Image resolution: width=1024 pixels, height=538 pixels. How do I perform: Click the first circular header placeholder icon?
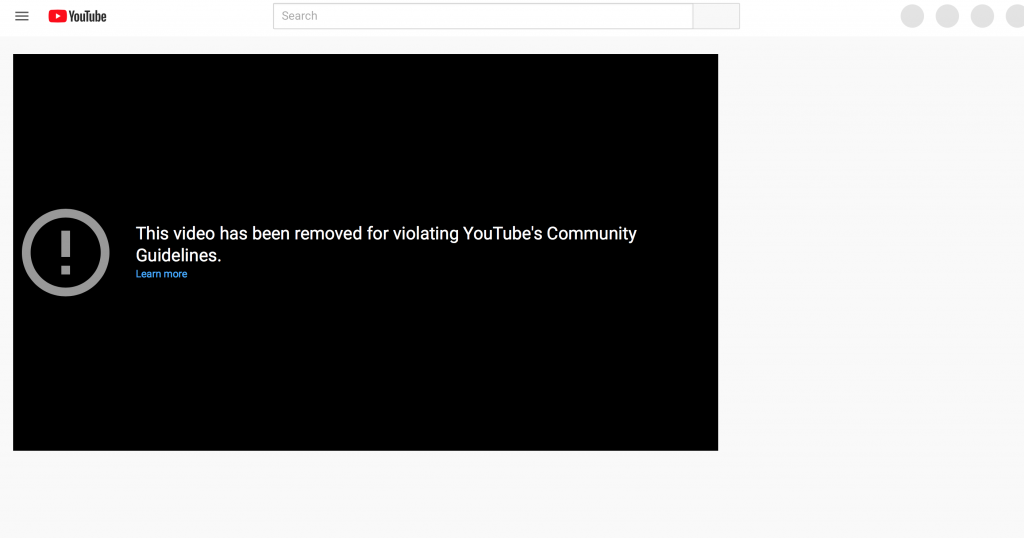(912, 16)
